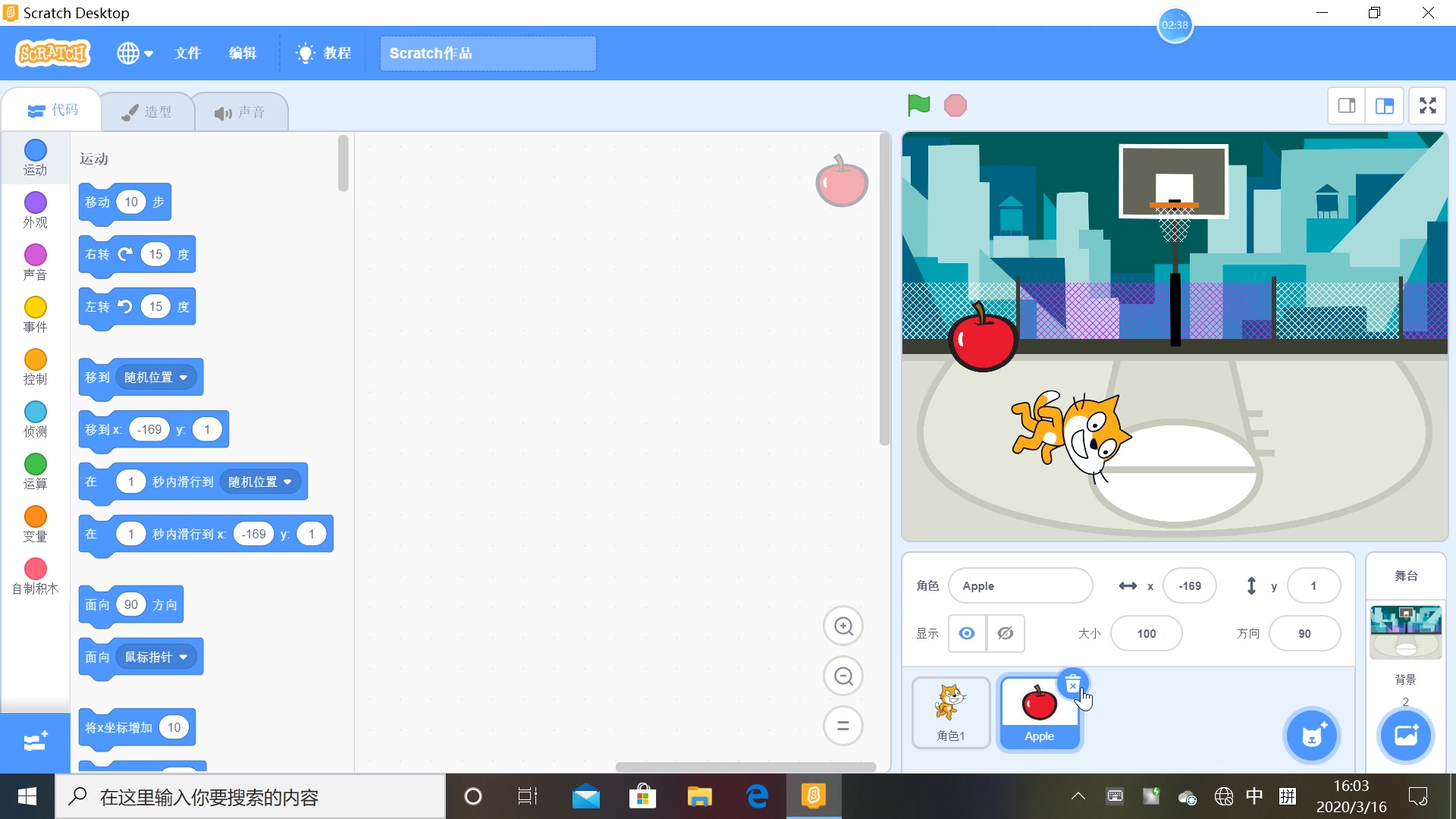The width and height of the screenshot is (1456, 819).
Task: Select the 事件 (Events) category circle
Action: tap(36, 307)
